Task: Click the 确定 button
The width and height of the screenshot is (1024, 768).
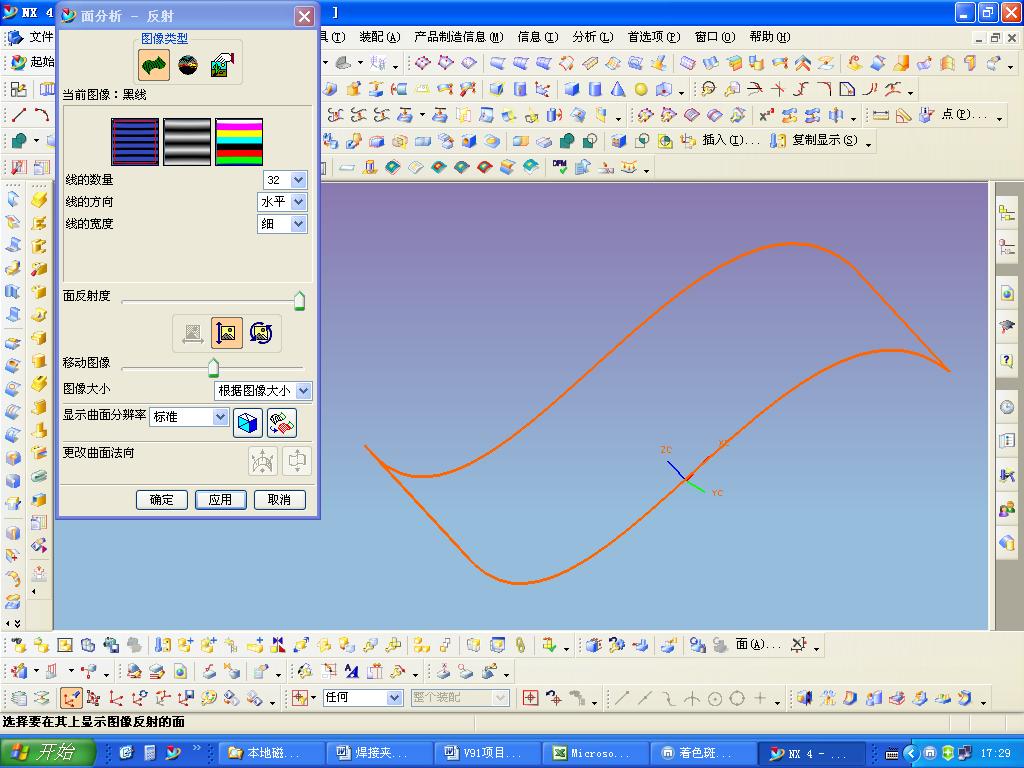Action: coord(161,500)
